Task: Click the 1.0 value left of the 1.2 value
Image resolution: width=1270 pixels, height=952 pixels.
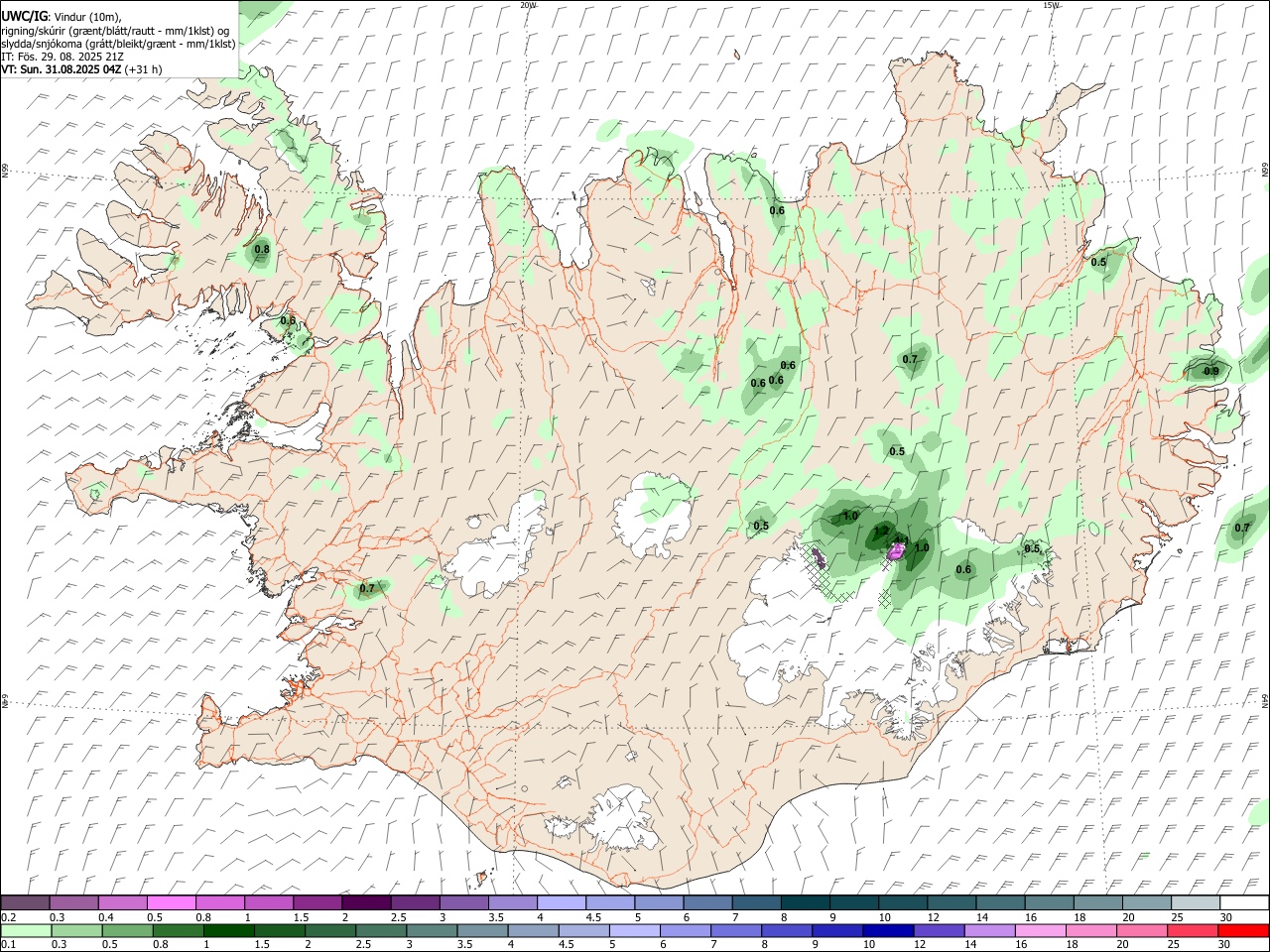Action: (850, 517)
